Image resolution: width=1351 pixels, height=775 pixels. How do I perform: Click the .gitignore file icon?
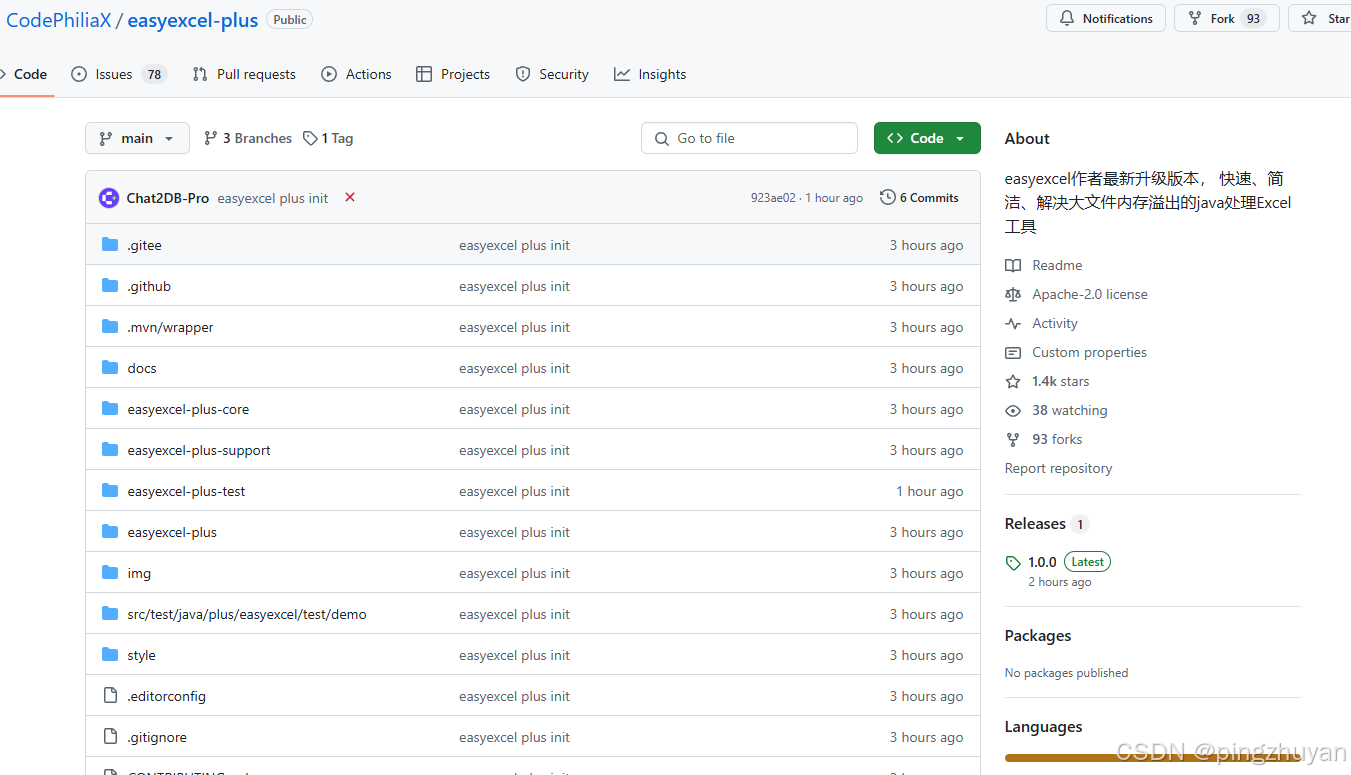click(x=110, y=737)
